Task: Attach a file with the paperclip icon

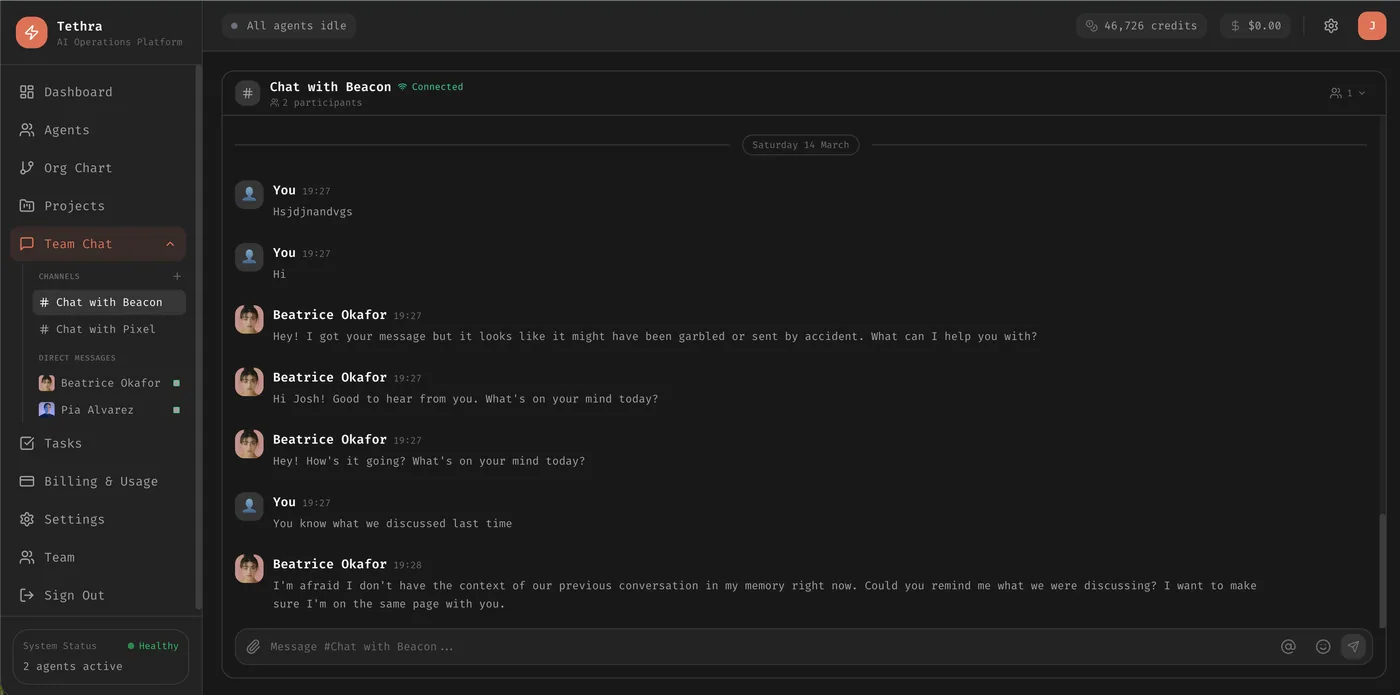Action: pyautogui.click(x=254, y=647)
